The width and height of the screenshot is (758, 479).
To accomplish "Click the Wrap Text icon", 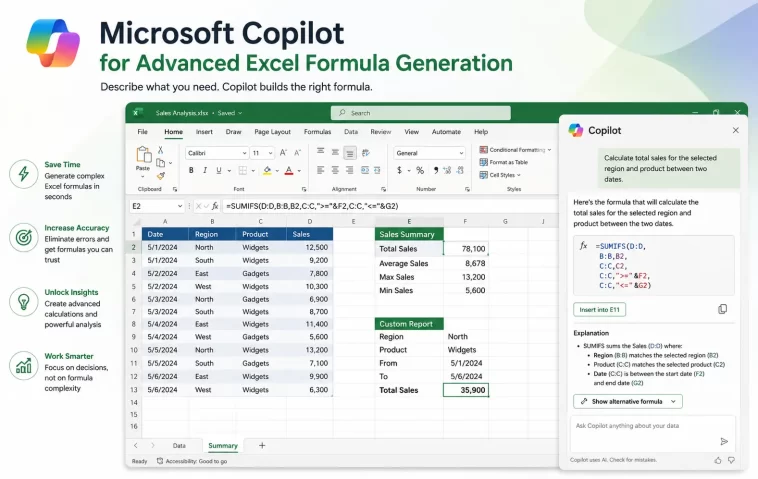I will pyautogui.click(x=365, y=170).
